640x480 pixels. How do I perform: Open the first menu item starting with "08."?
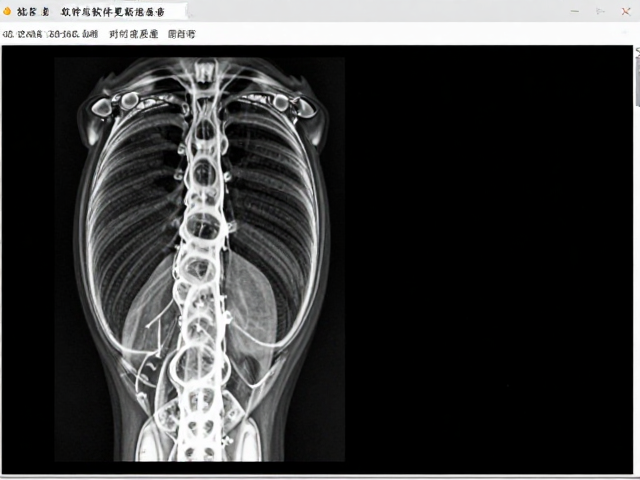coord(22,34)
